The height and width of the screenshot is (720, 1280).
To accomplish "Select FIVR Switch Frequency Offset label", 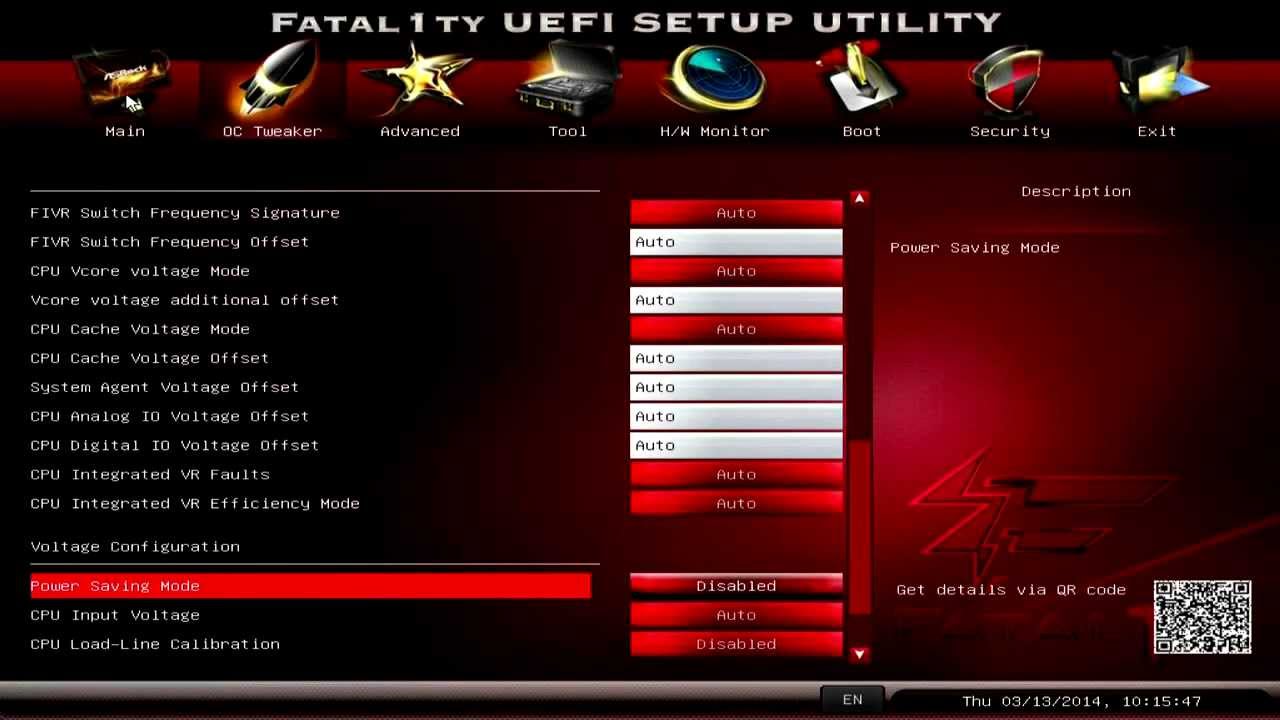I will (169, 242).
